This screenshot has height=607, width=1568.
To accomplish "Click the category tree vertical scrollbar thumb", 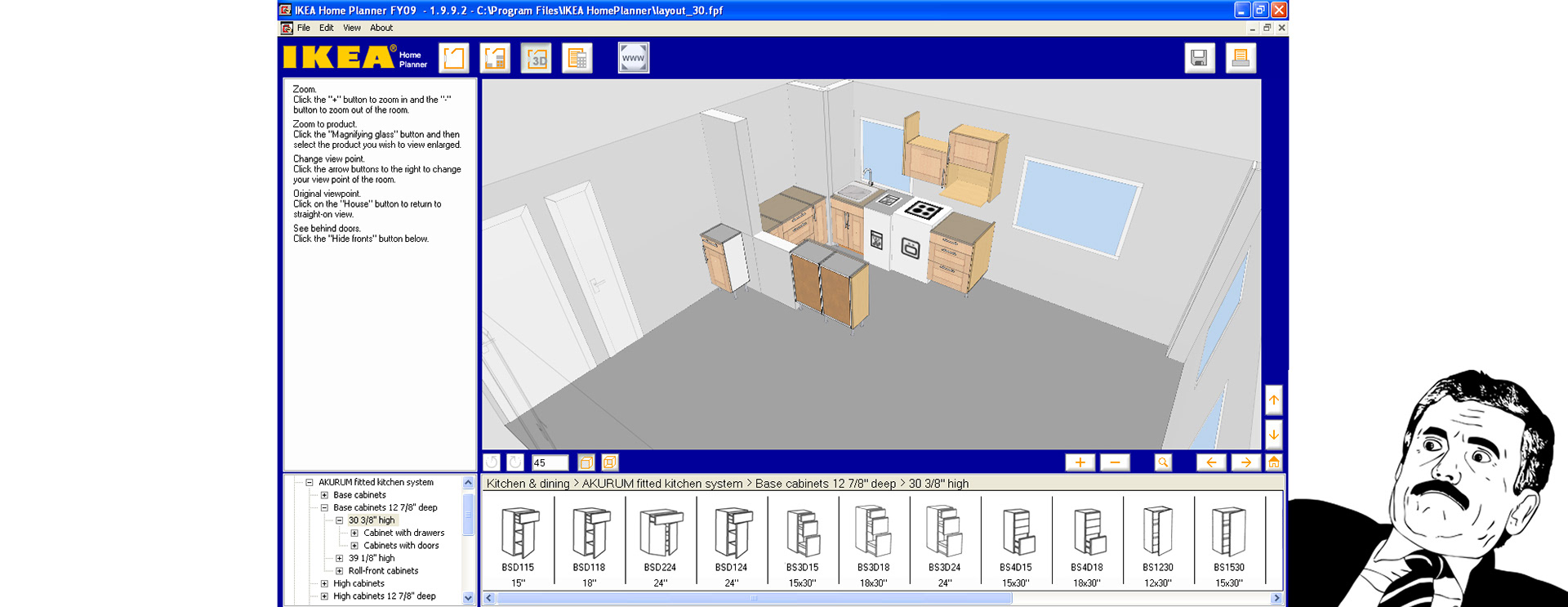I will point(468,514).
